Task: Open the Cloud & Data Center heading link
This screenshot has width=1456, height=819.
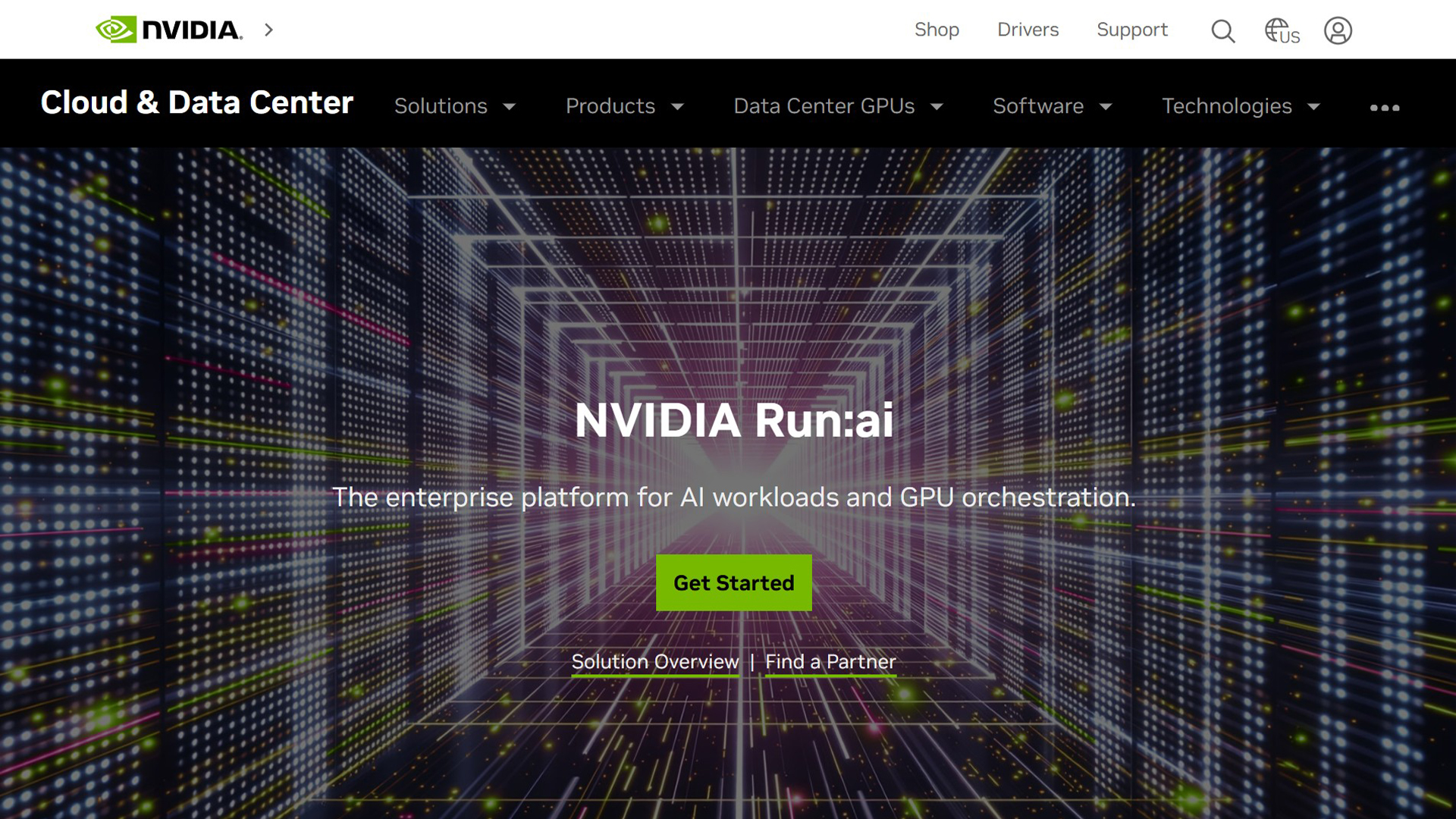Action: (197, 102)
